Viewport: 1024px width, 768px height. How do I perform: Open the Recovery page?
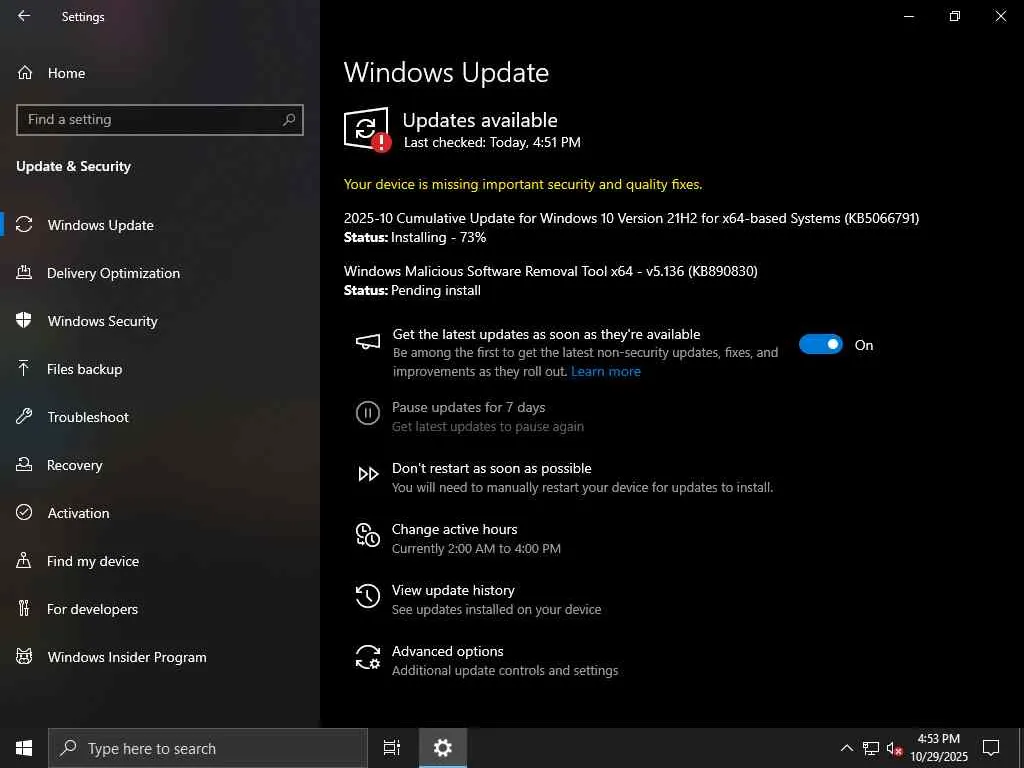tap(160, 464)
